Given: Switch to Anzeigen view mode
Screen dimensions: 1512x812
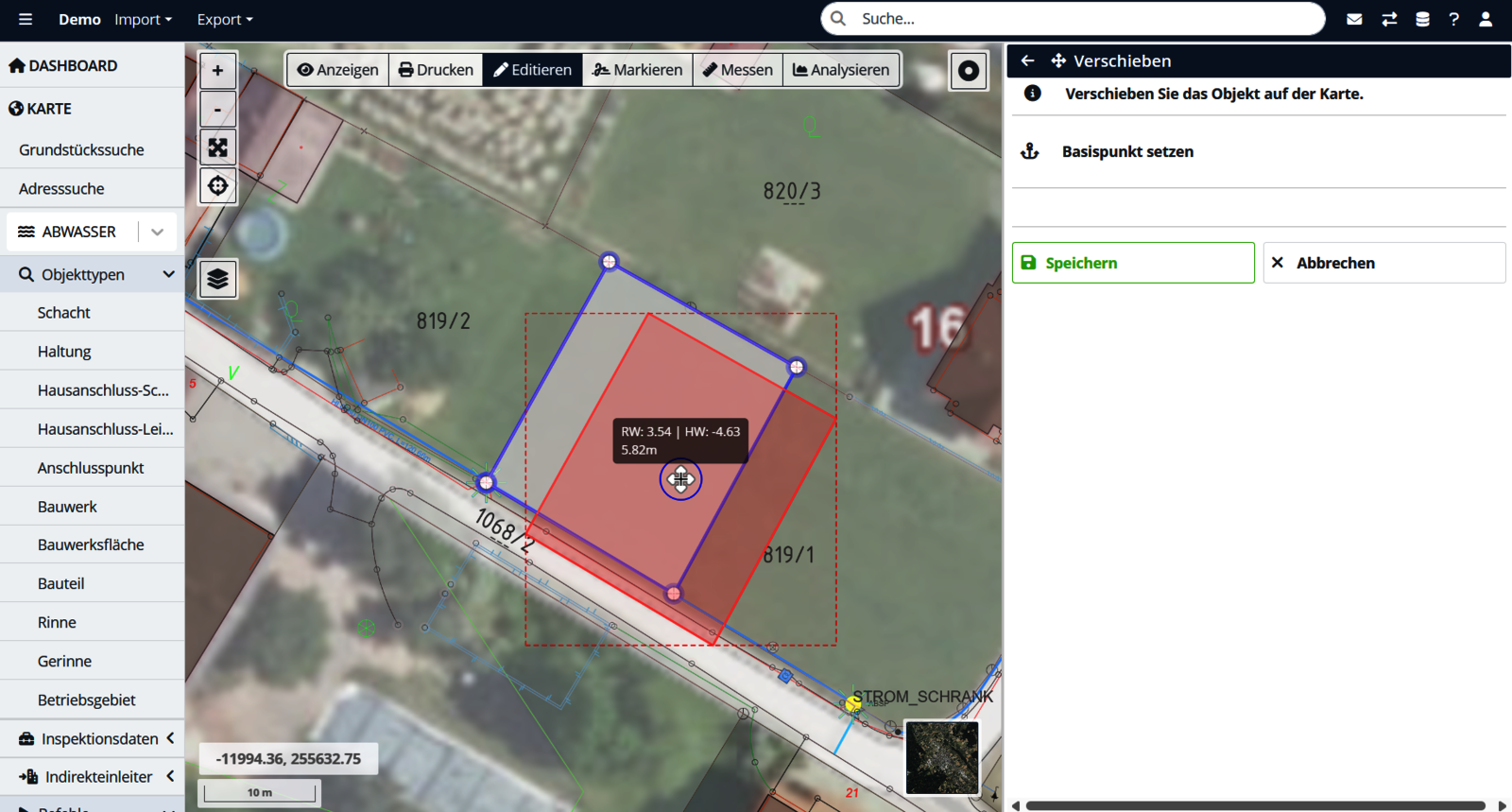Looking at the screenshot, I should coord(337,70).
